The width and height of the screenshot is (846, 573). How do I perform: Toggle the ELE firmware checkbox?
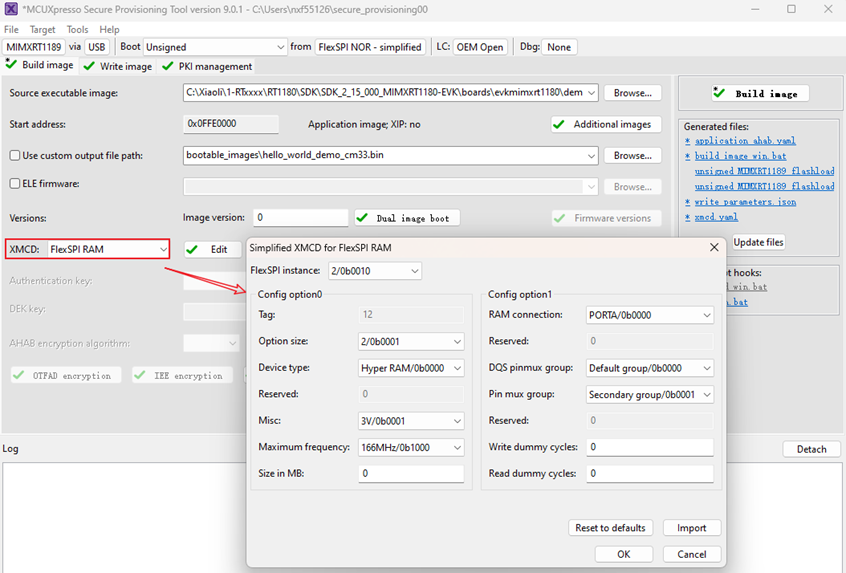pos(15,184)
